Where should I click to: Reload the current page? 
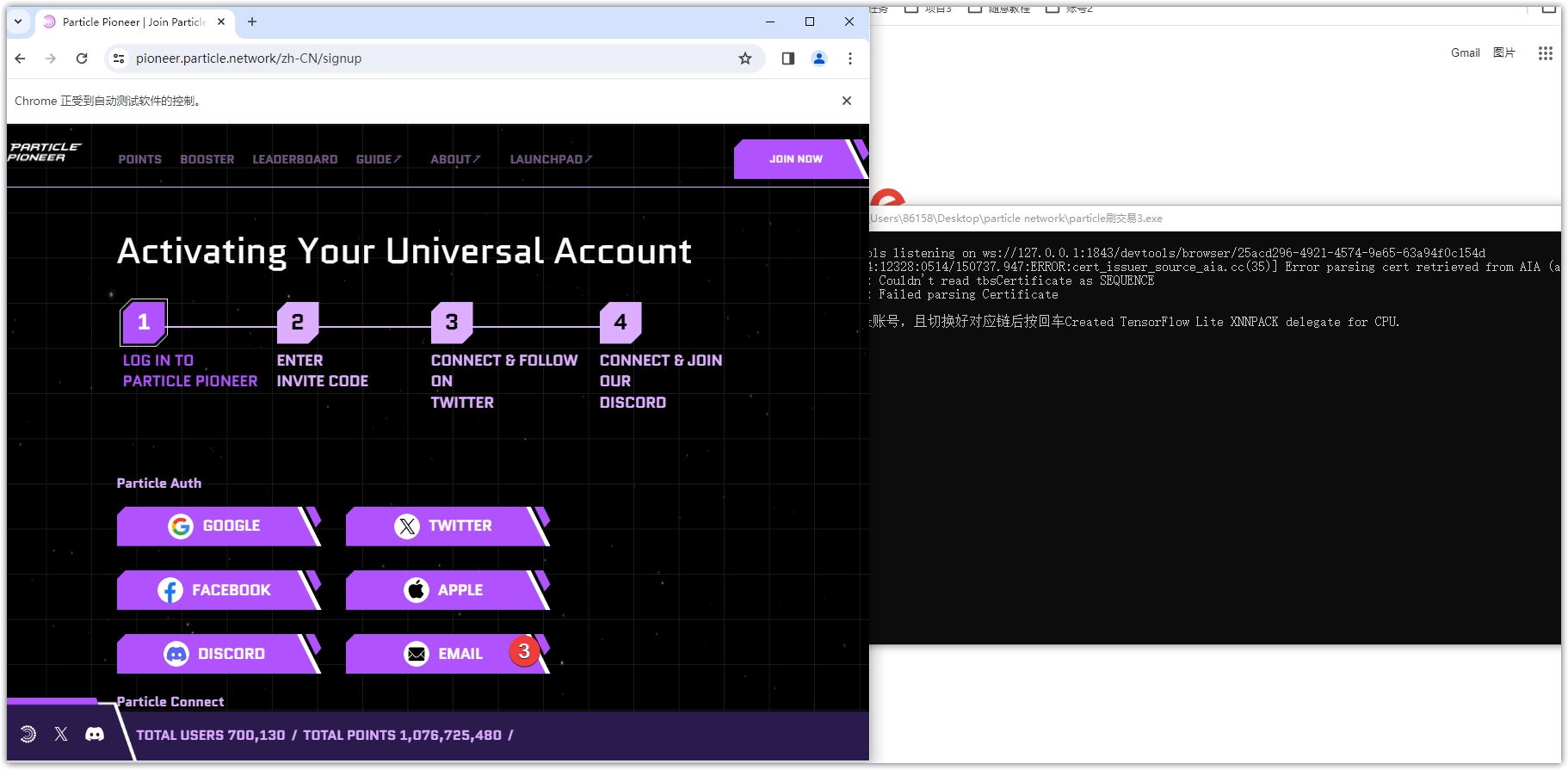pyautogui.click(x=82, y=59)
